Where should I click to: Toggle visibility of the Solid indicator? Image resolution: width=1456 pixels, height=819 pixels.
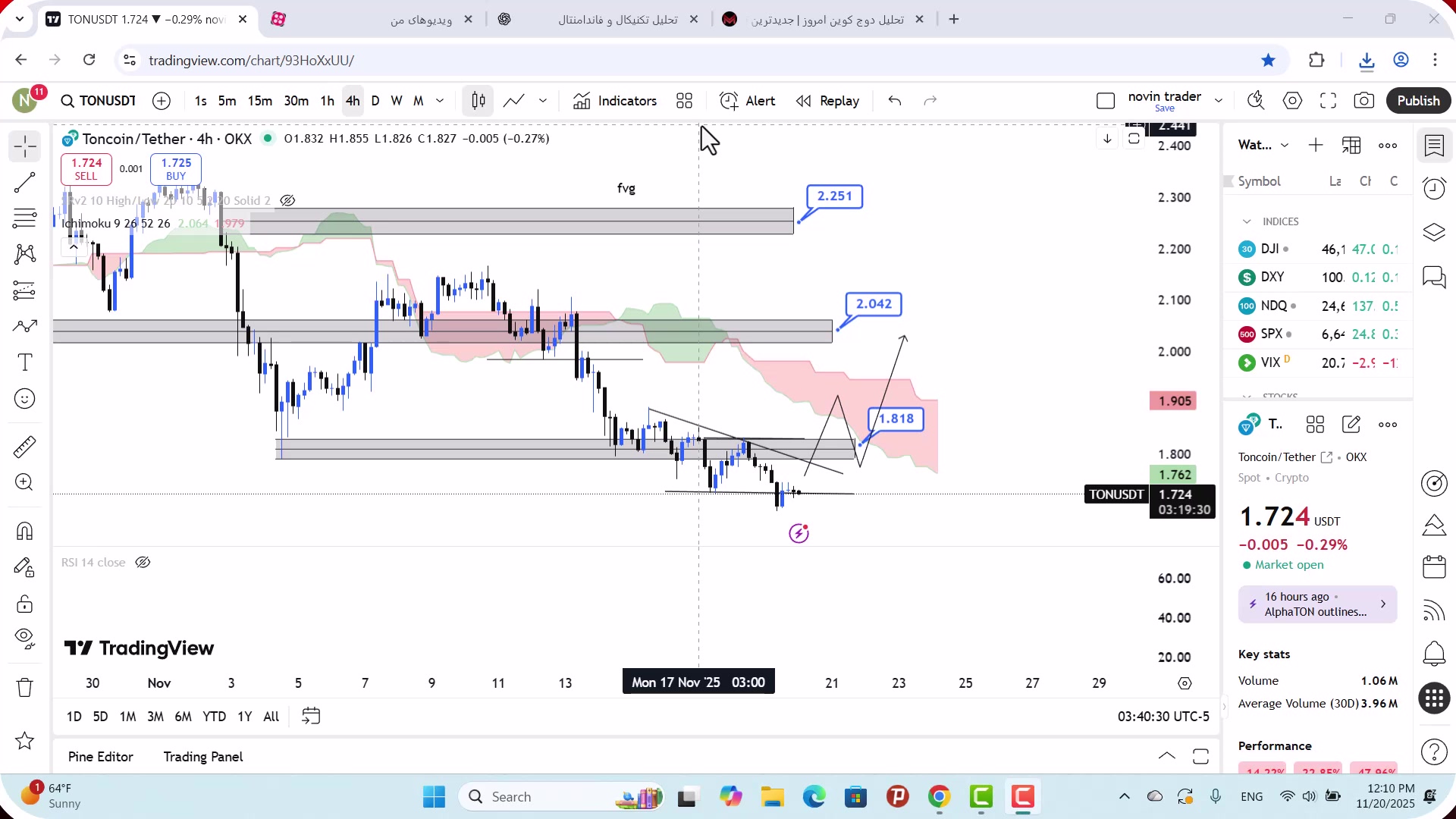point(287,201)
